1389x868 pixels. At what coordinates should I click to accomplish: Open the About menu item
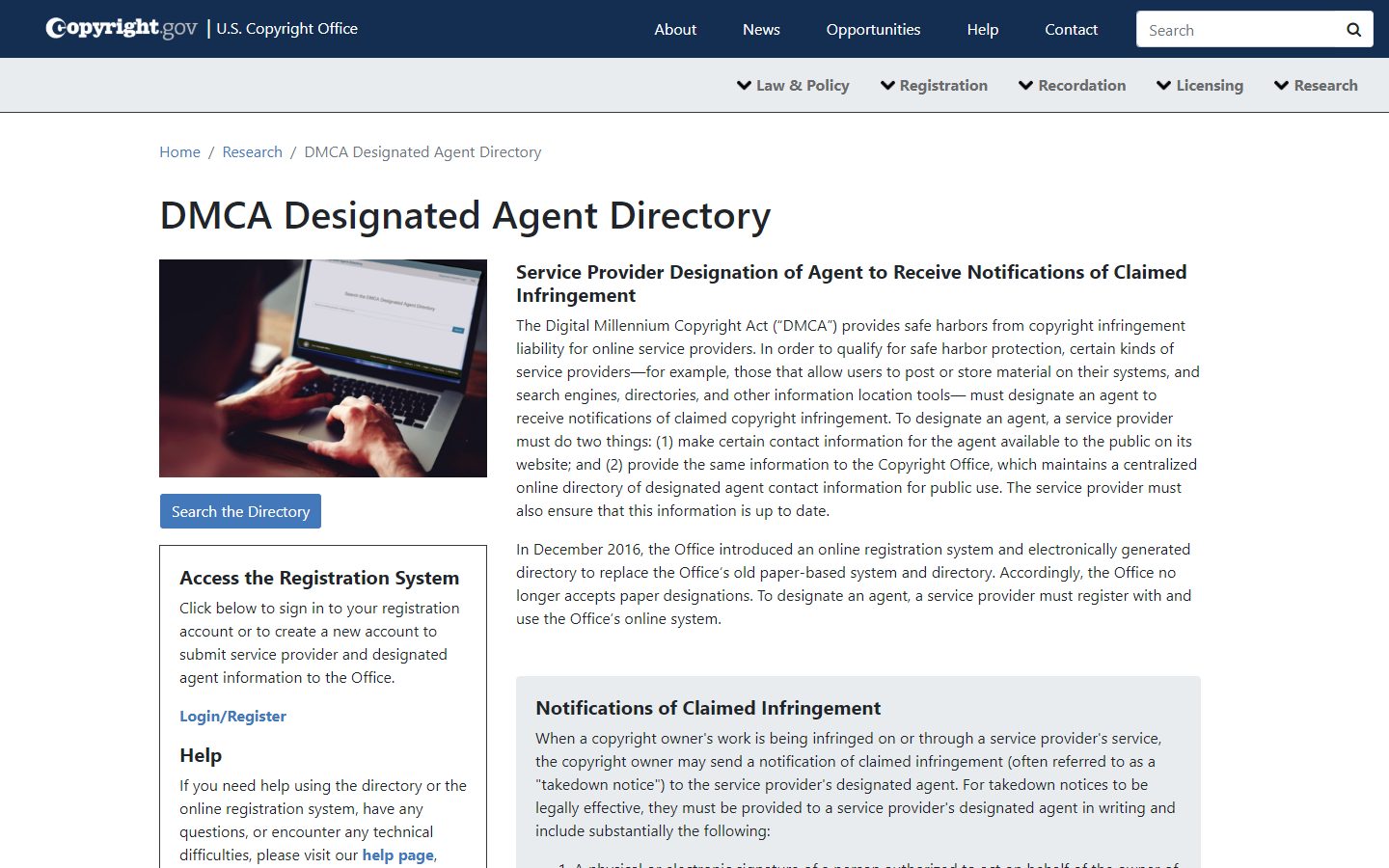pyautogui.click(x=675, y=29)
